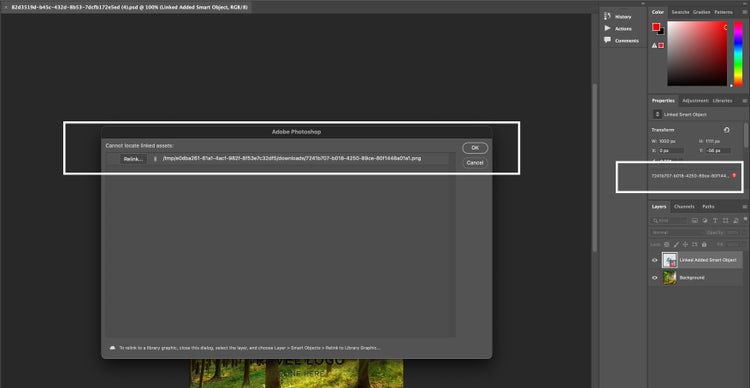Close the .psd document tab

(6, 8)
